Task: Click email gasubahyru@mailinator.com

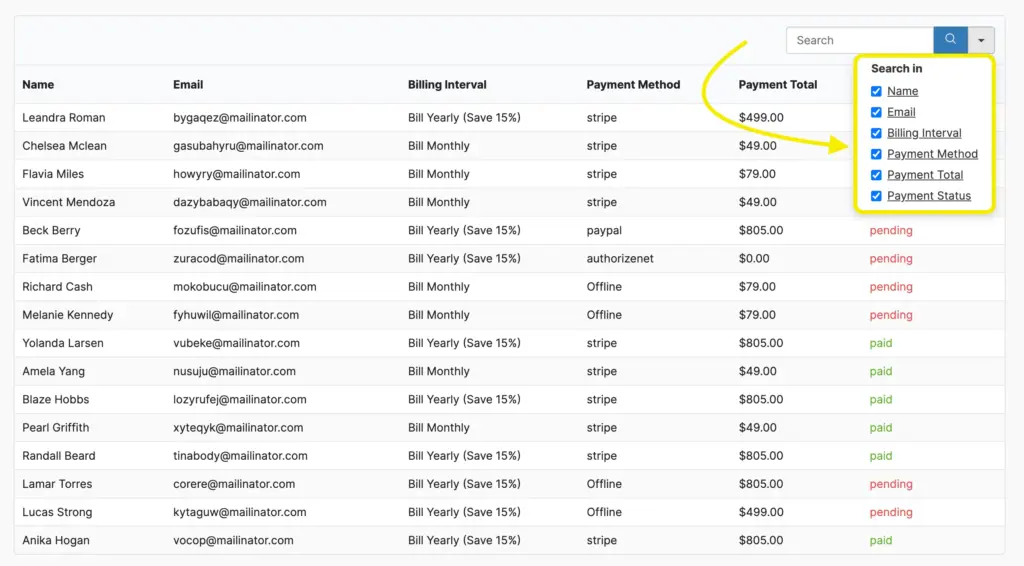Action: click(x=248, y=146)
